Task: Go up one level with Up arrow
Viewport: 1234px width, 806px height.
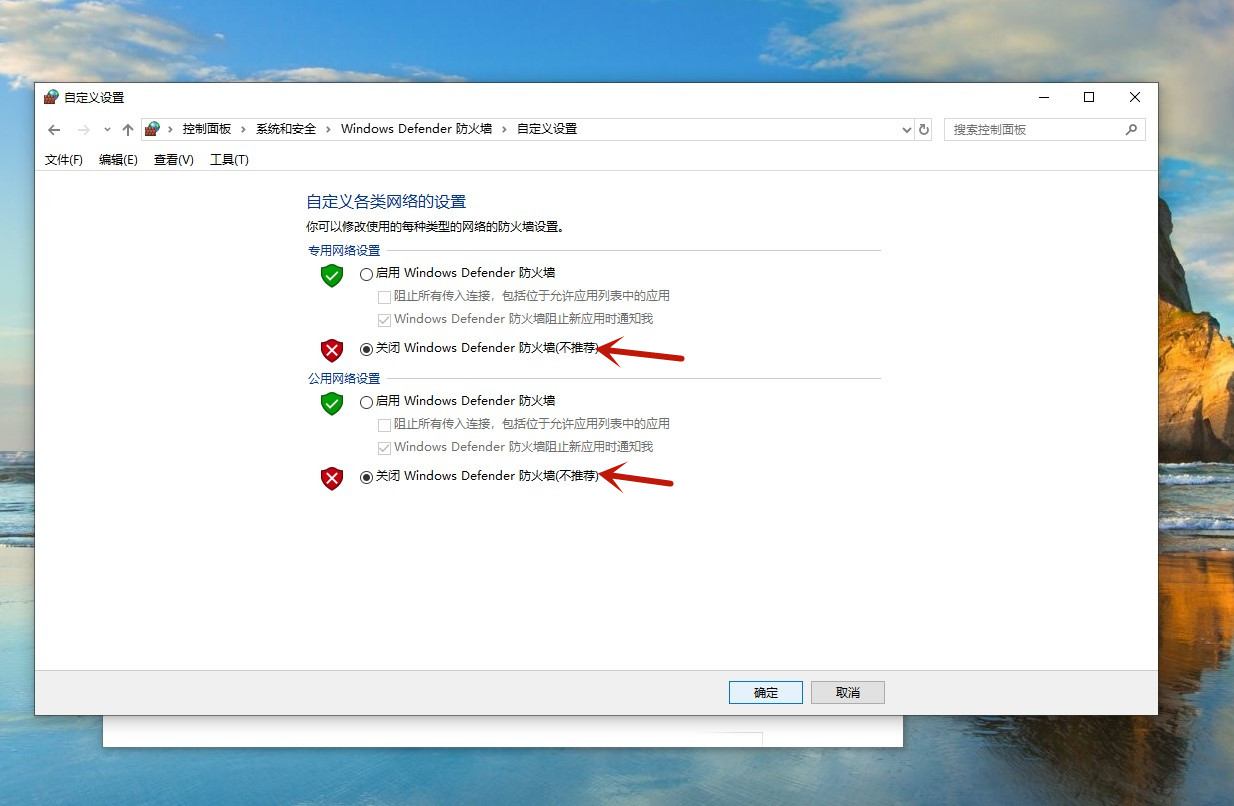Action: click(x=128, y=130)
